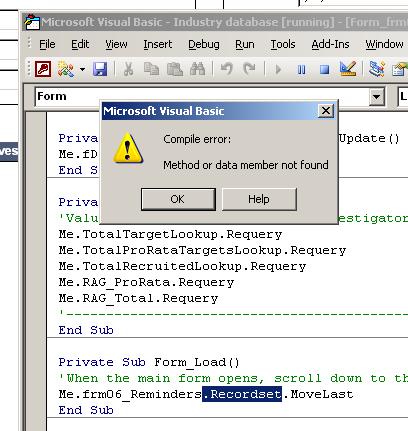Screen dimensions: 408x431
Task: Click Help in the compile error dialog
Action: 259,199
